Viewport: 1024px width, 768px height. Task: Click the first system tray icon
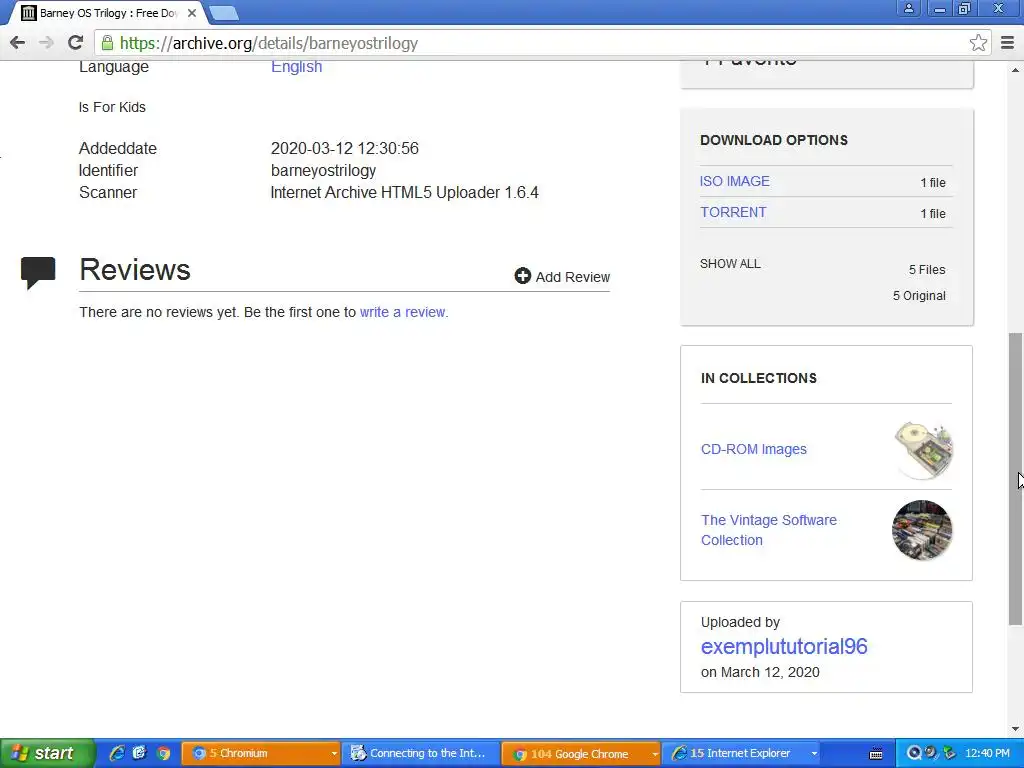914,753
